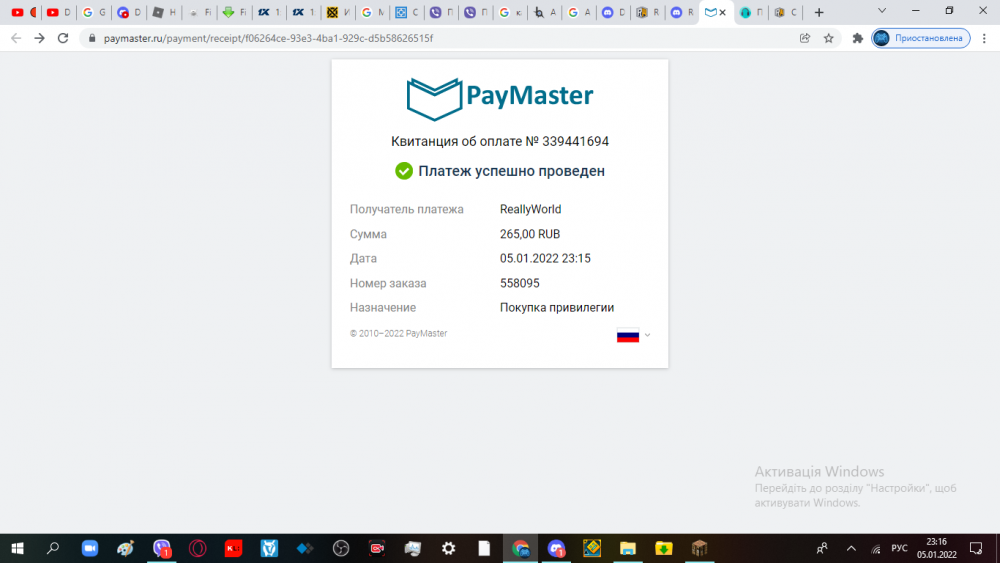Image resolution: width=1000 pixels, height=563 pixels.
Task: Open Zoom from the taskbar
Action: 90,548
